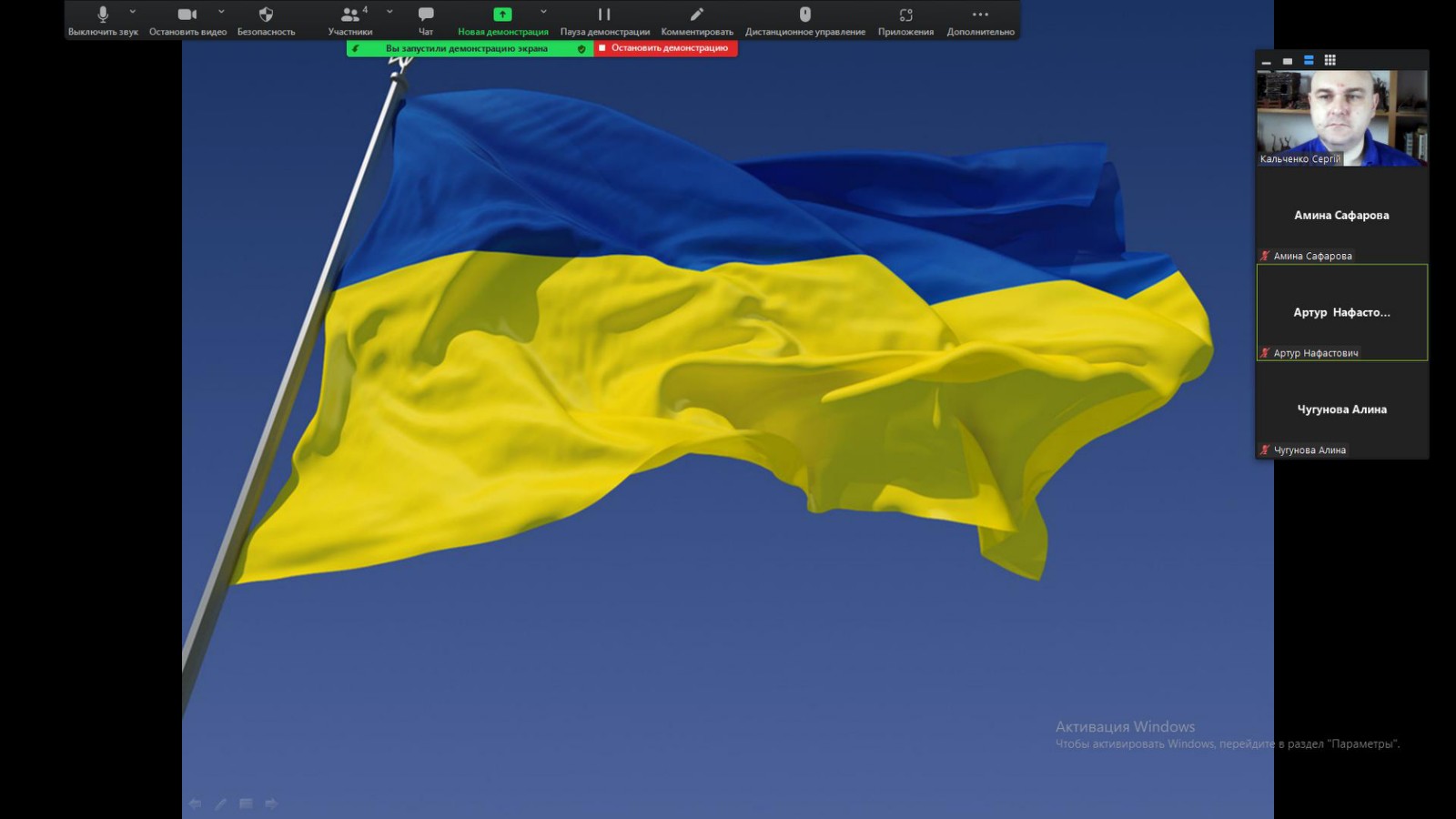The width and height of the screenshot is (1456, 819).
Task: Advance to next slide with slideshow right arrow
Action: 271,804
